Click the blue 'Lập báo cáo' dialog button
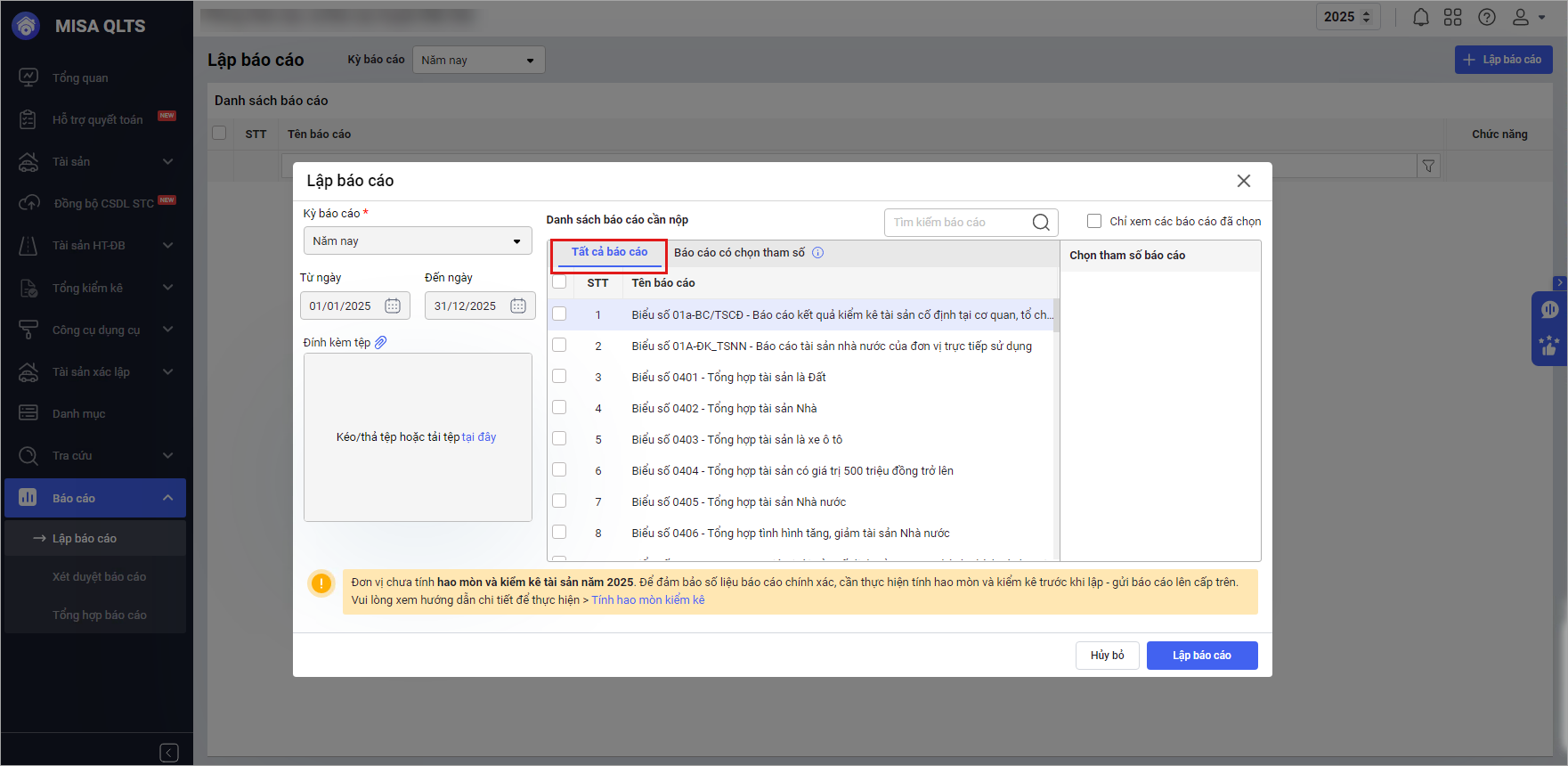 pos(1201,656)
